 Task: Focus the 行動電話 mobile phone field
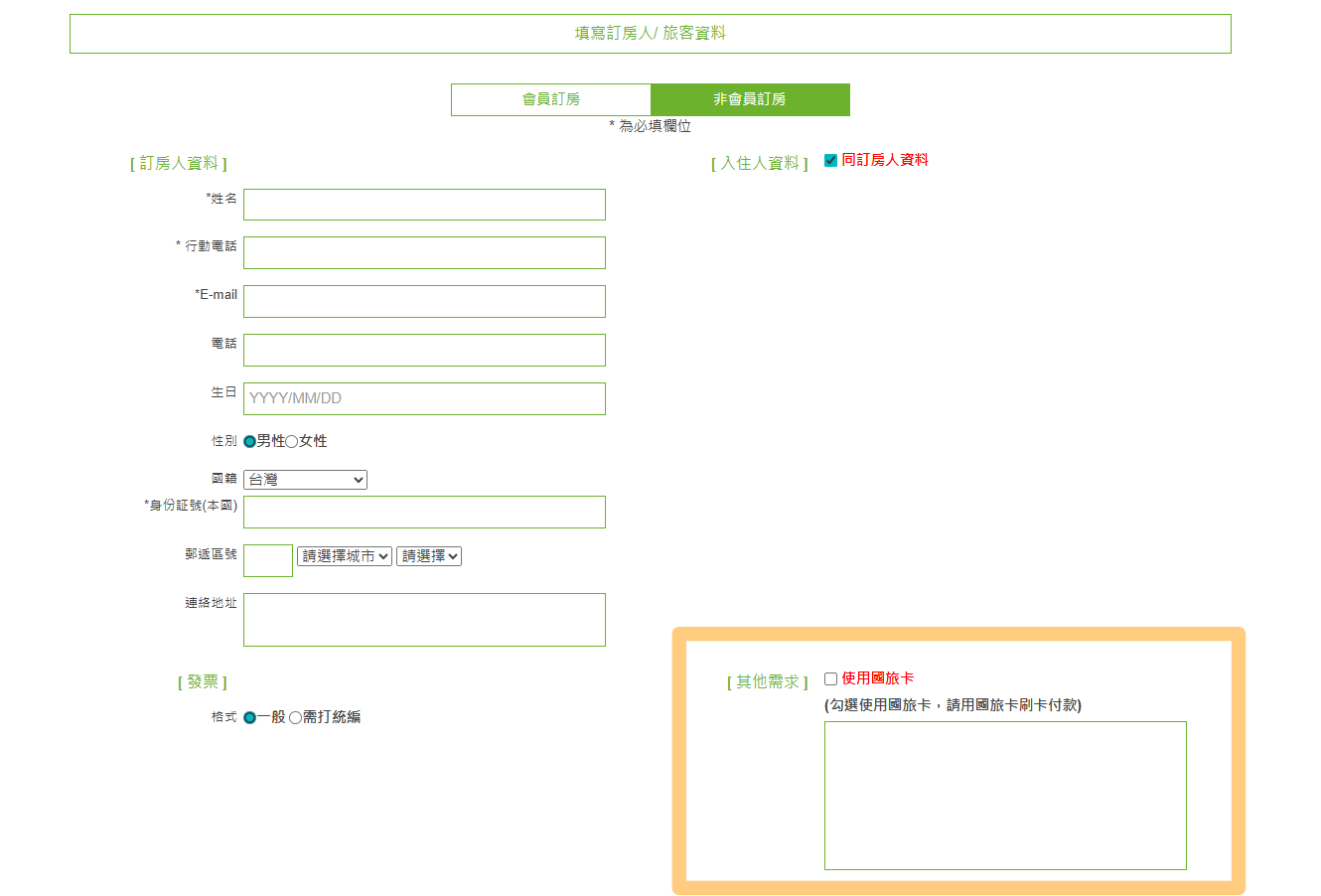pos(424,252)
